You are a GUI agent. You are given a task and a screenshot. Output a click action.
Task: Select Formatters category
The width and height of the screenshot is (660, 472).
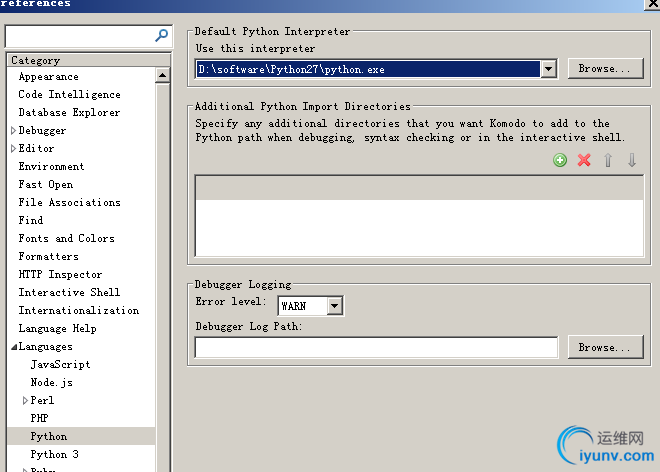click(x=48, y=256)
